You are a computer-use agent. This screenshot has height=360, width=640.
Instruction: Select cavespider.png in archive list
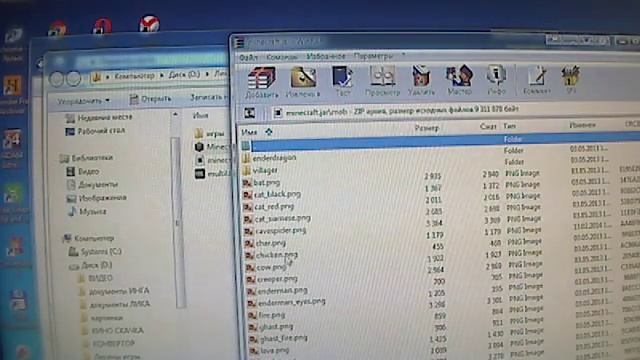coord(276,231)
